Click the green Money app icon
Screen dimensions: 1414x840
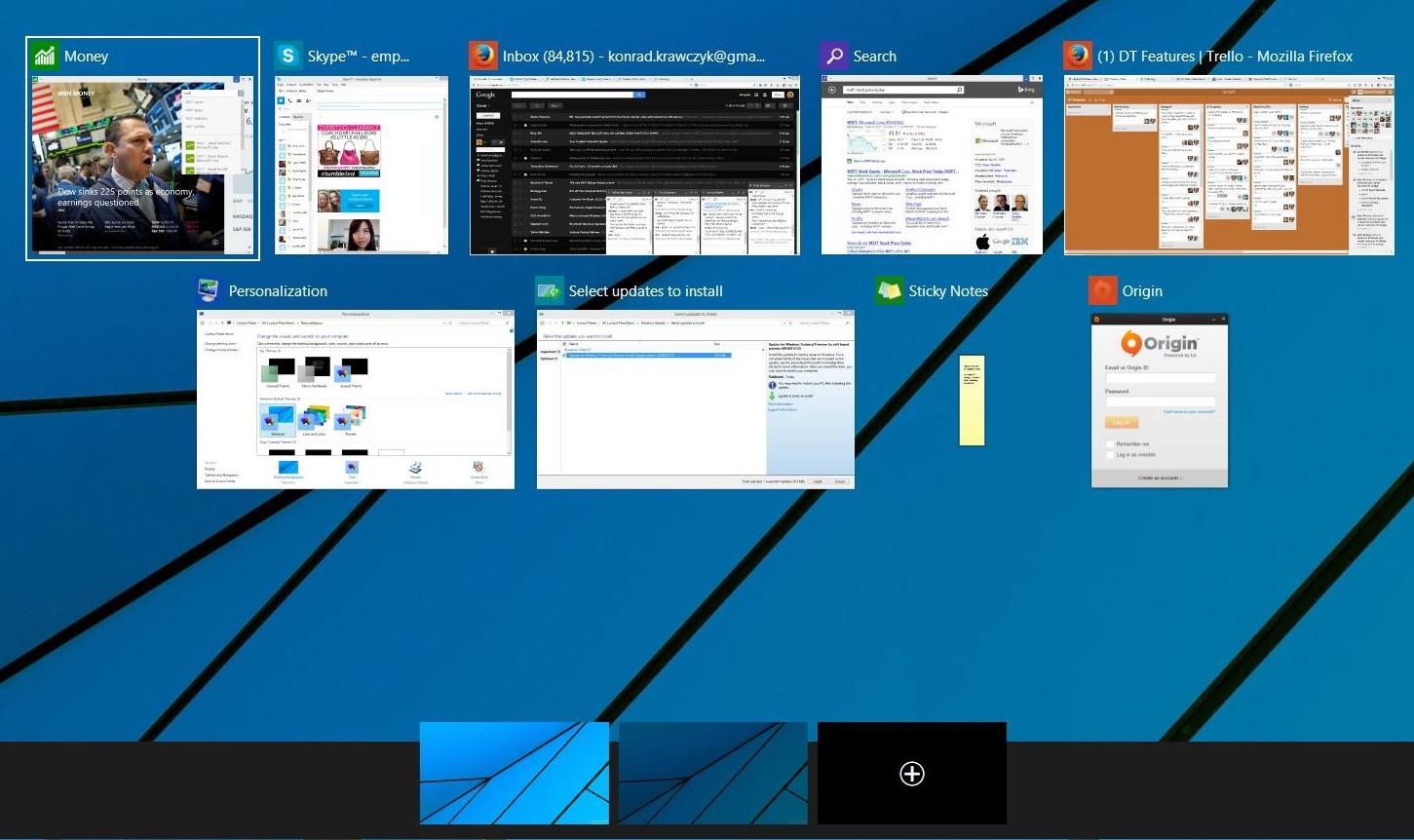[x=45, y=56]
